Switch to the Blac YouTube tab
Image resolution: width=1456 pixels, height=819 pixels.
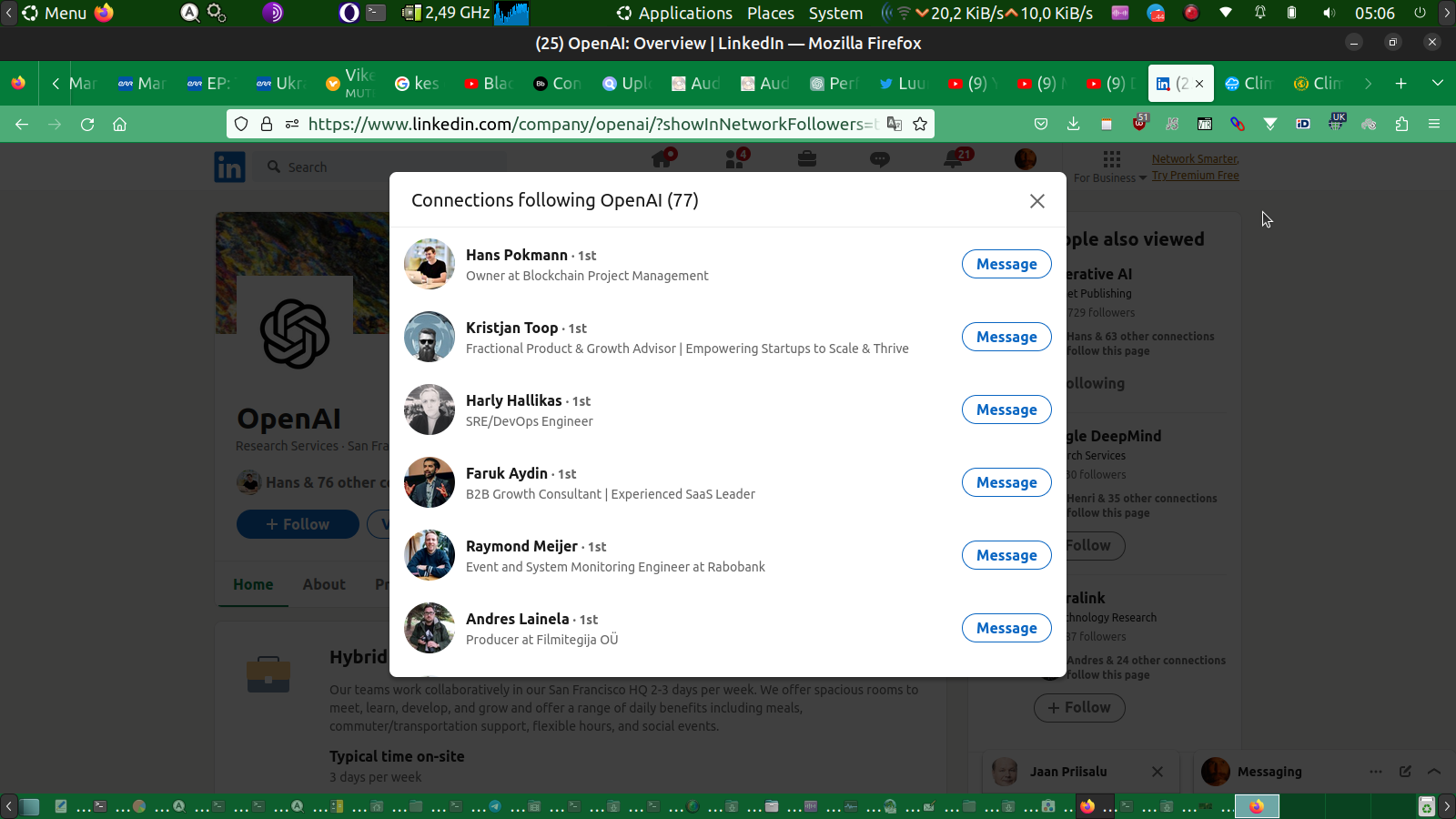pos(488,84)
